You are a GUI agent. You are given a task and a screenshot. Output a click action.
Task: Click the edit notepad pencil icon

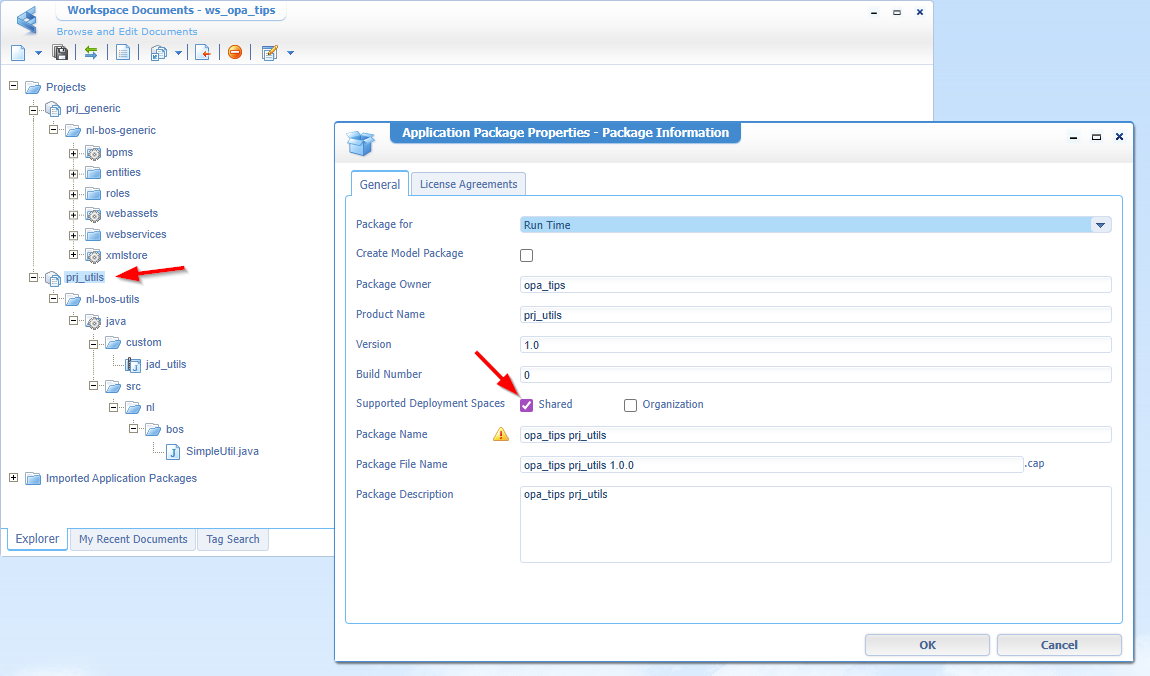(269, 52)
